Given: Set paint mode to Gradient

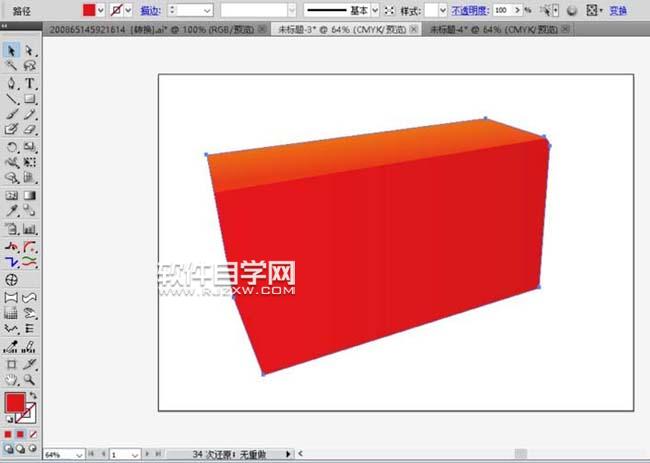Looking at the screenshot, I should (20, 434).
